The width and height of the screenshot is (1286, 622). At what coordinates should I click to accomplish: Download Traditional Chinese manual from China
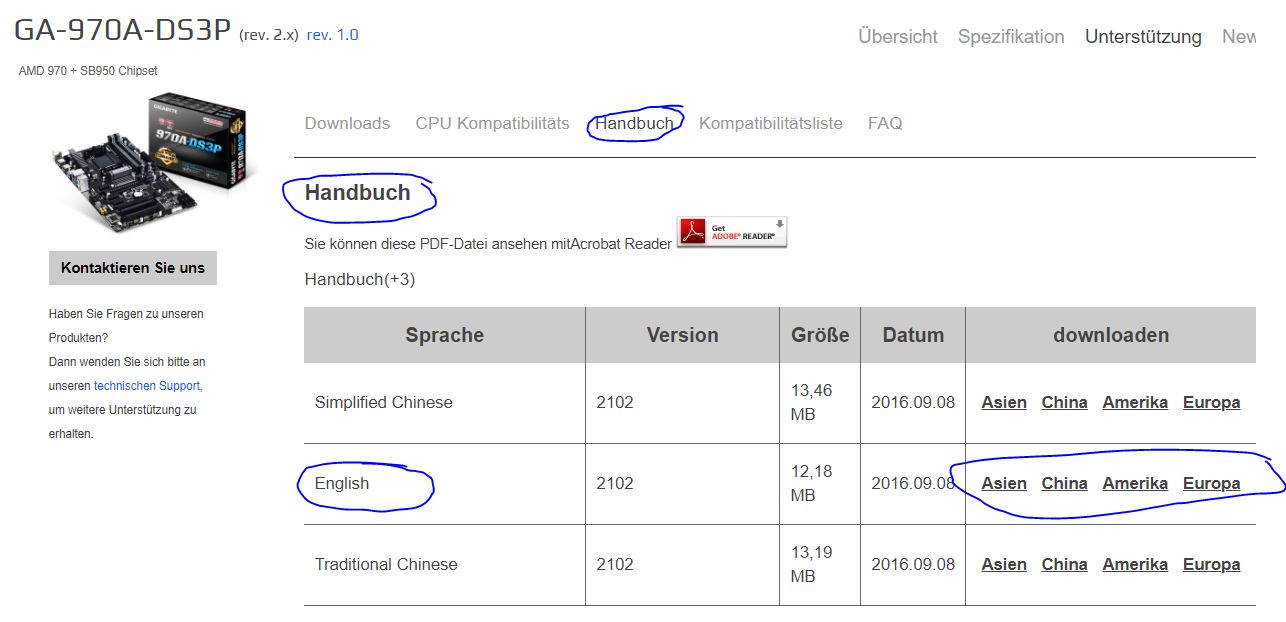1064,564
